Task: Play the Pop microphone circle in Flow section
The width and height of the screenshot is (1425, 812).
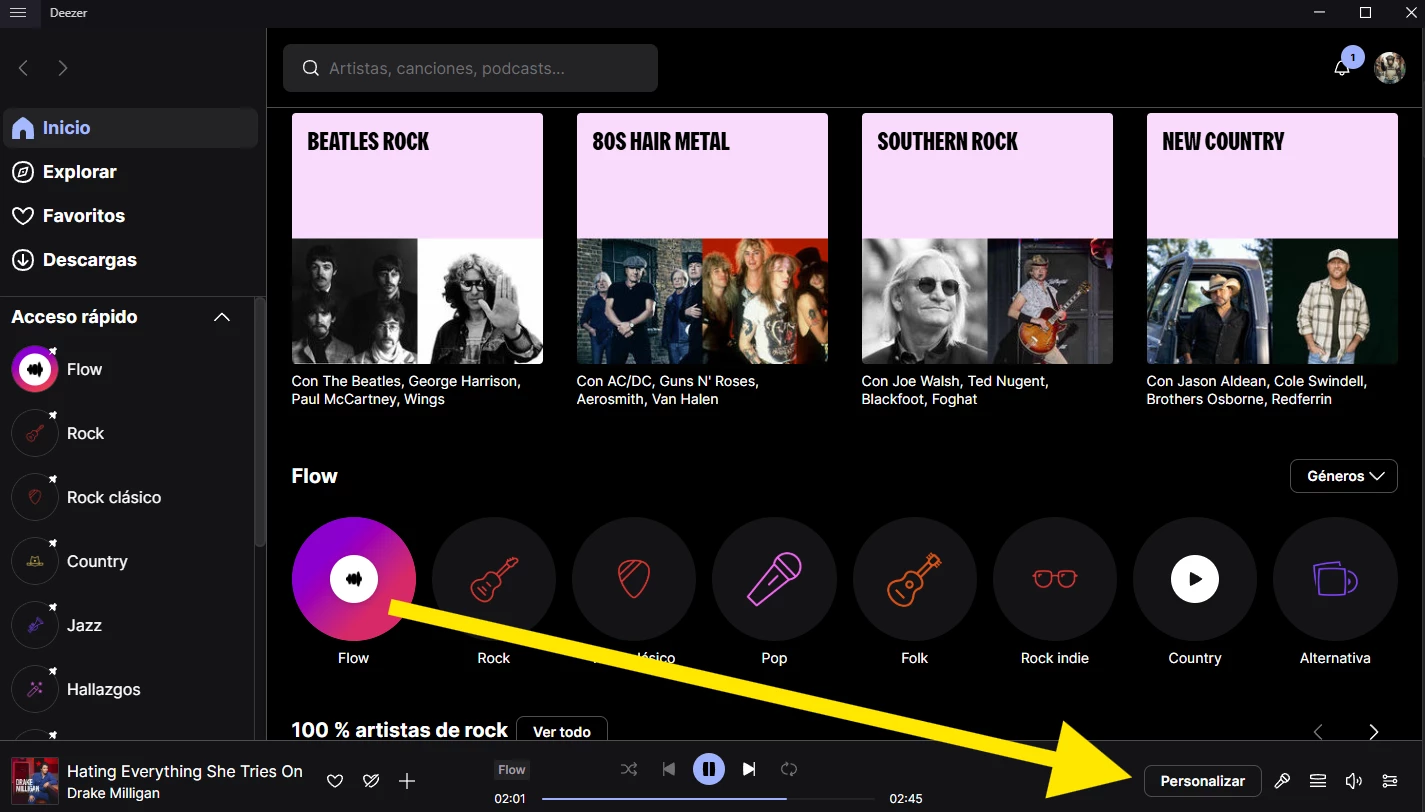Action: 774,578
